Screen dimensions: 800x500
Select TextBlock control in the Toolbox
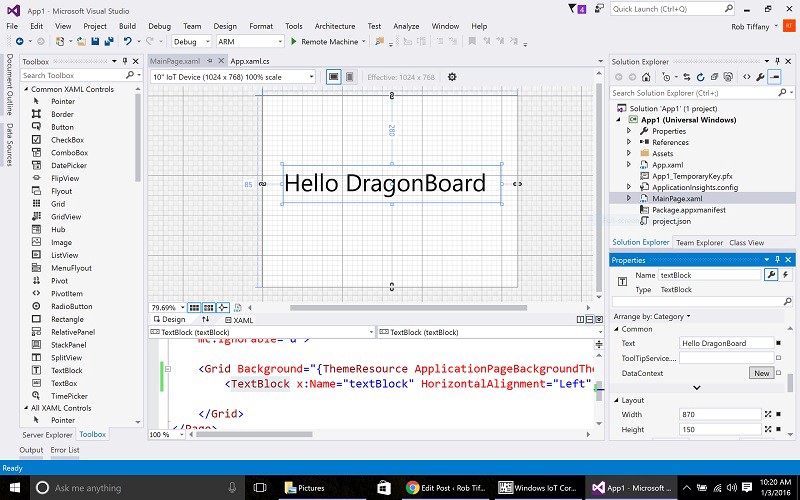pyautogui.click(x=66, y=370)
